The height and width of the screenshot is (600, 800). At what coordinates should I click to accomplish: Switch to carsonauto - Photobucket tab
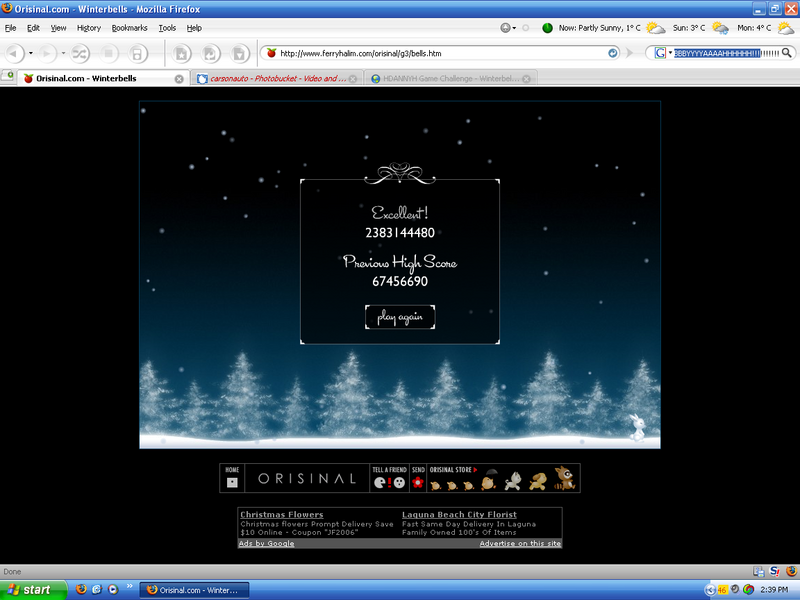click(x=276, y=79)
